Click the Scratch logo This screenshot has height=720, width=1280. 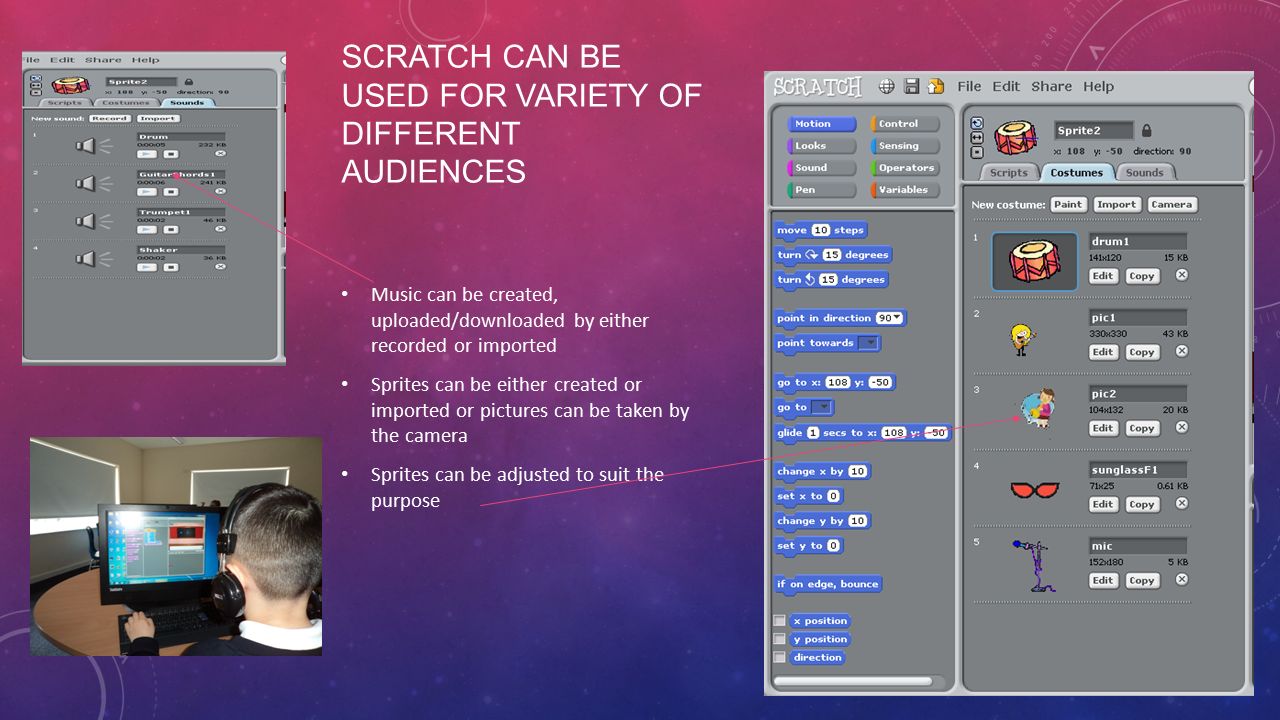pyautogui.click(x=817, y=87)
